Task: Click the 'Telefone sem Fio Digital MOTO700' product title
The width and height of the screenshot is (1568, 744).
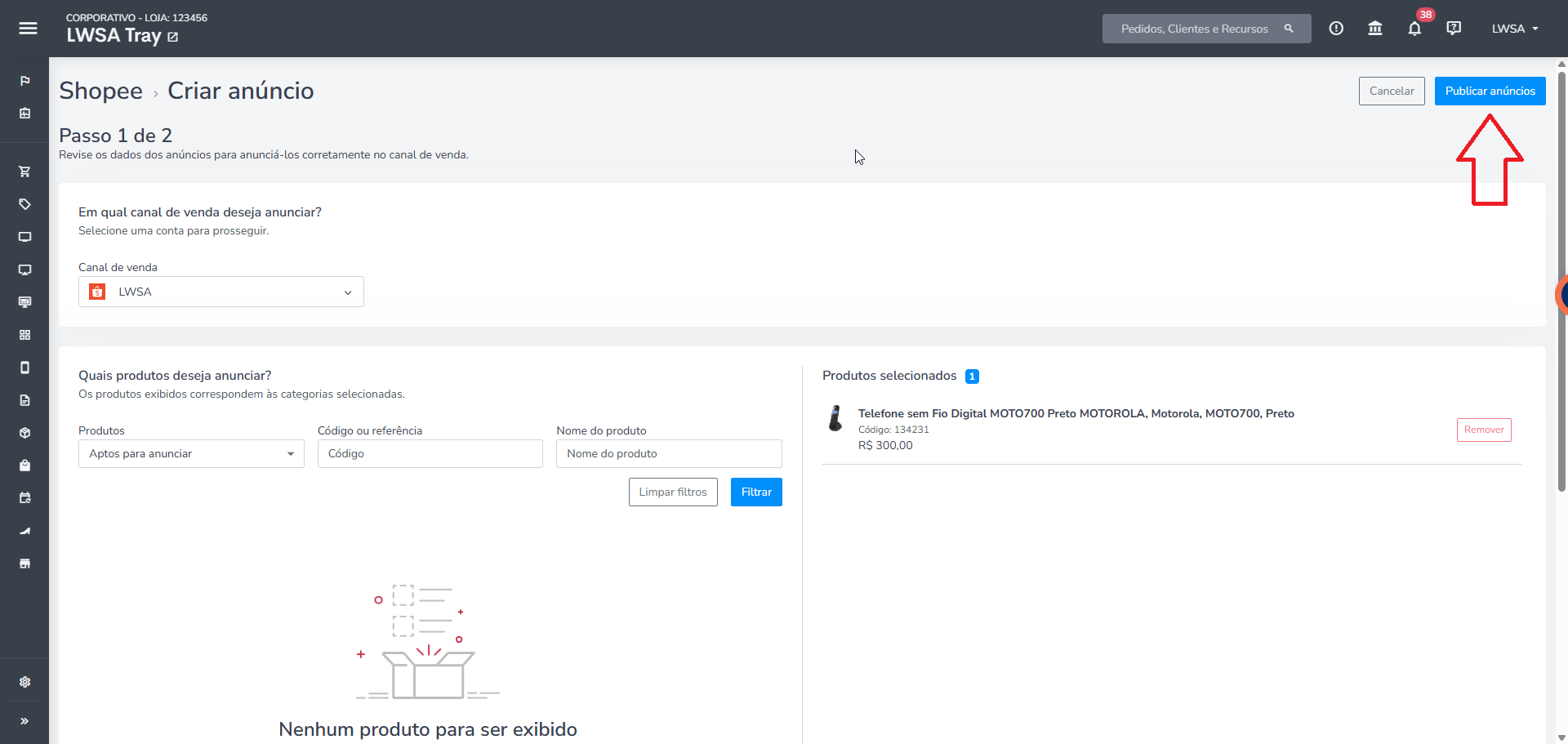Action: pyautogui.click(x=1076, y=414)
